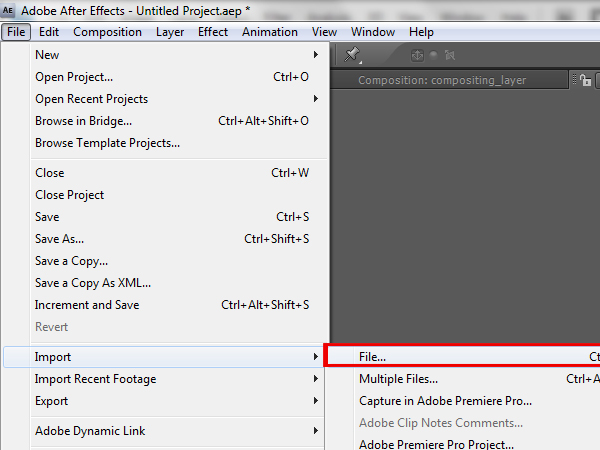
Task: Switch to Composition: compositing_layer tab
Action: coord(442,80)
